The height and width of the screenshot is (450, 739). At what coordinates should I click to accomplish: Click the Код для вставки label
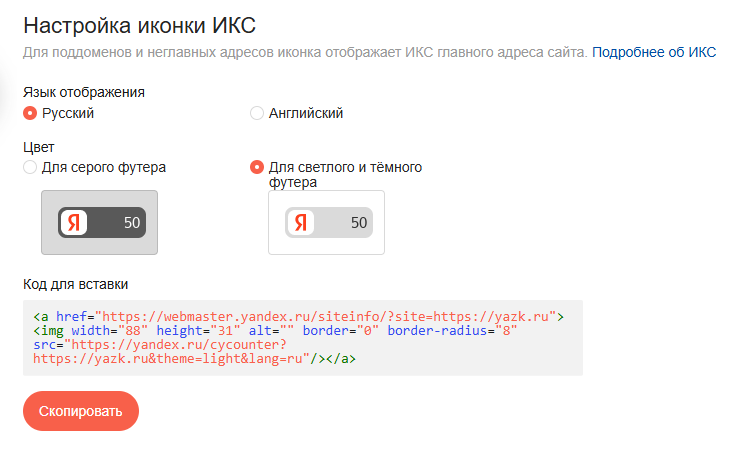[75, 284]
